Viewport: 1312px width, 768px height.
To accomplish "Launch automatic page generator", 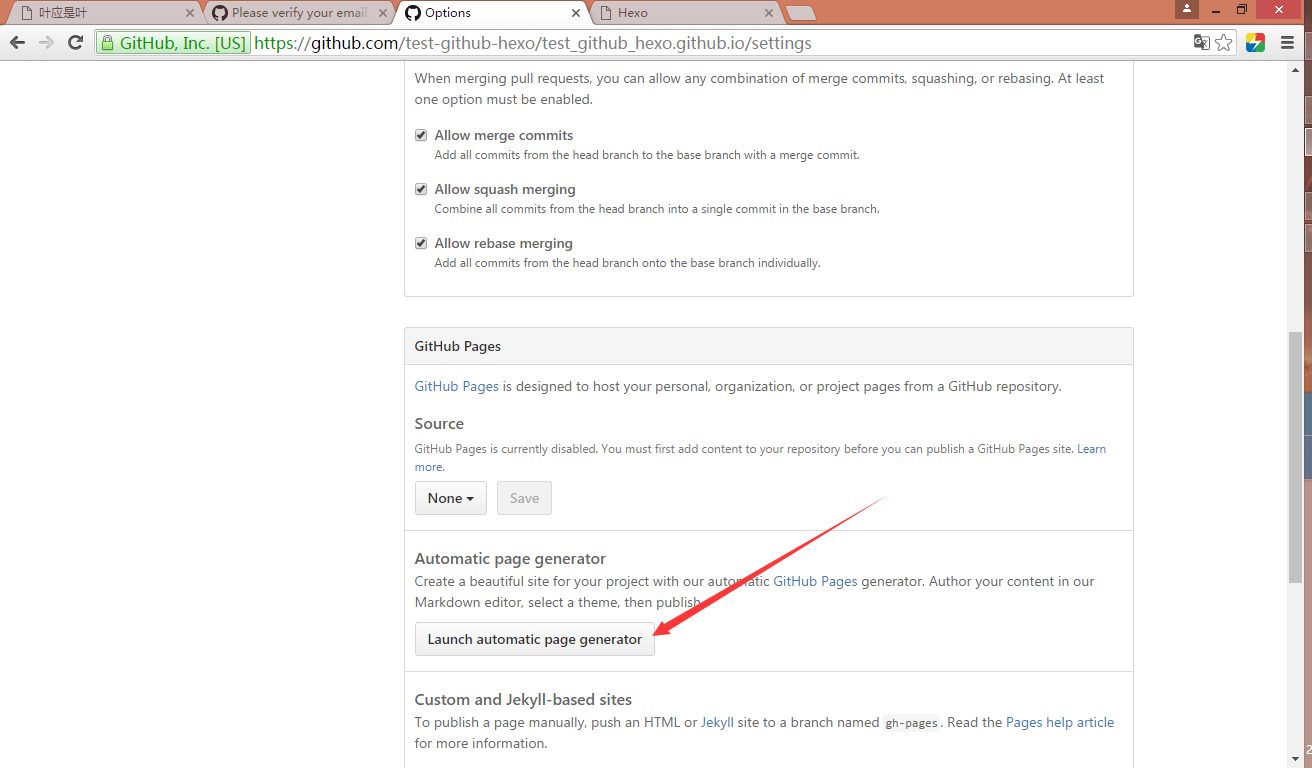I will (x=535, y=639).
